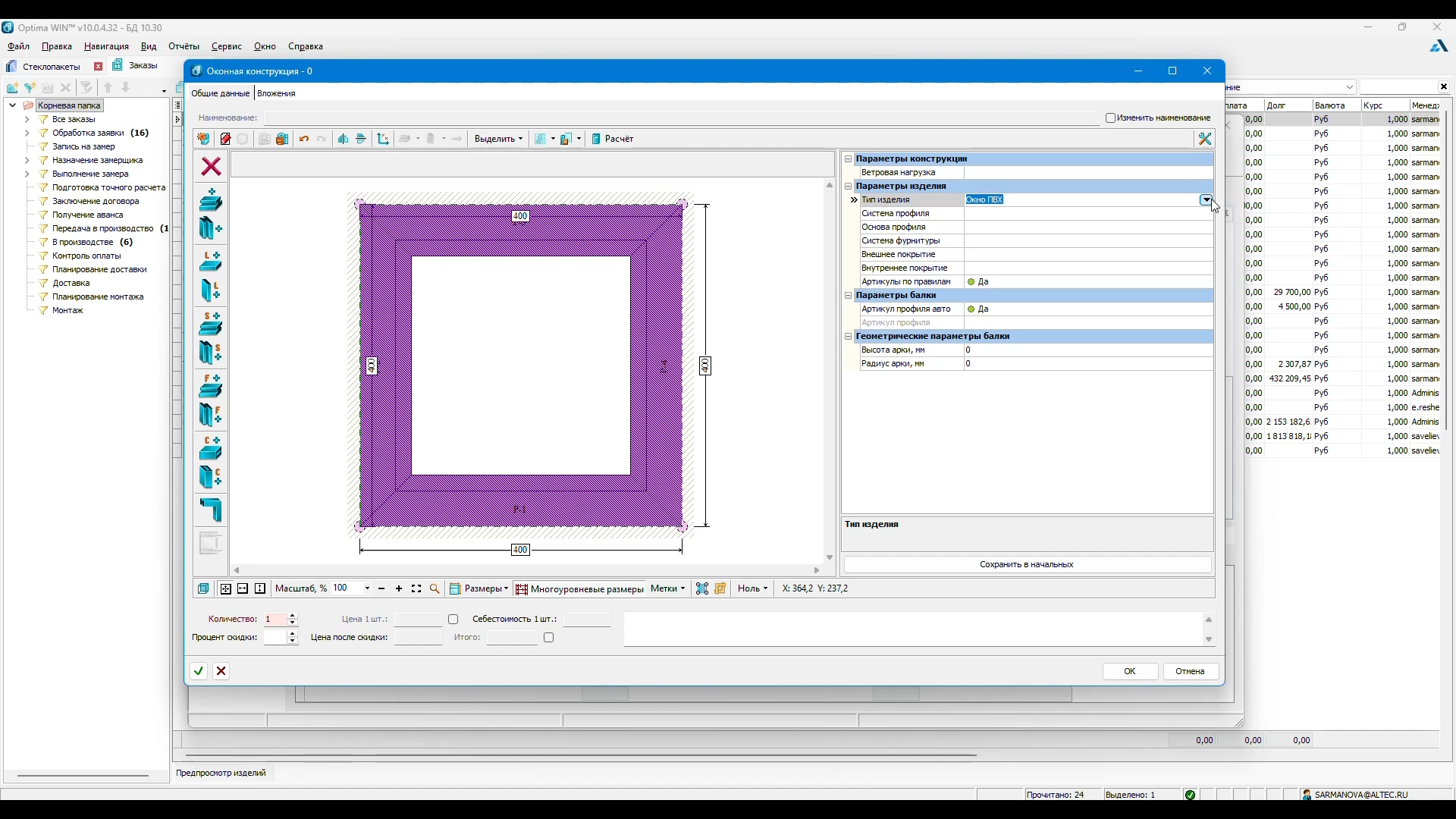
Task: Toggle 'Изменить наименование' checkbox
Action: click(x=1111, y=118)
